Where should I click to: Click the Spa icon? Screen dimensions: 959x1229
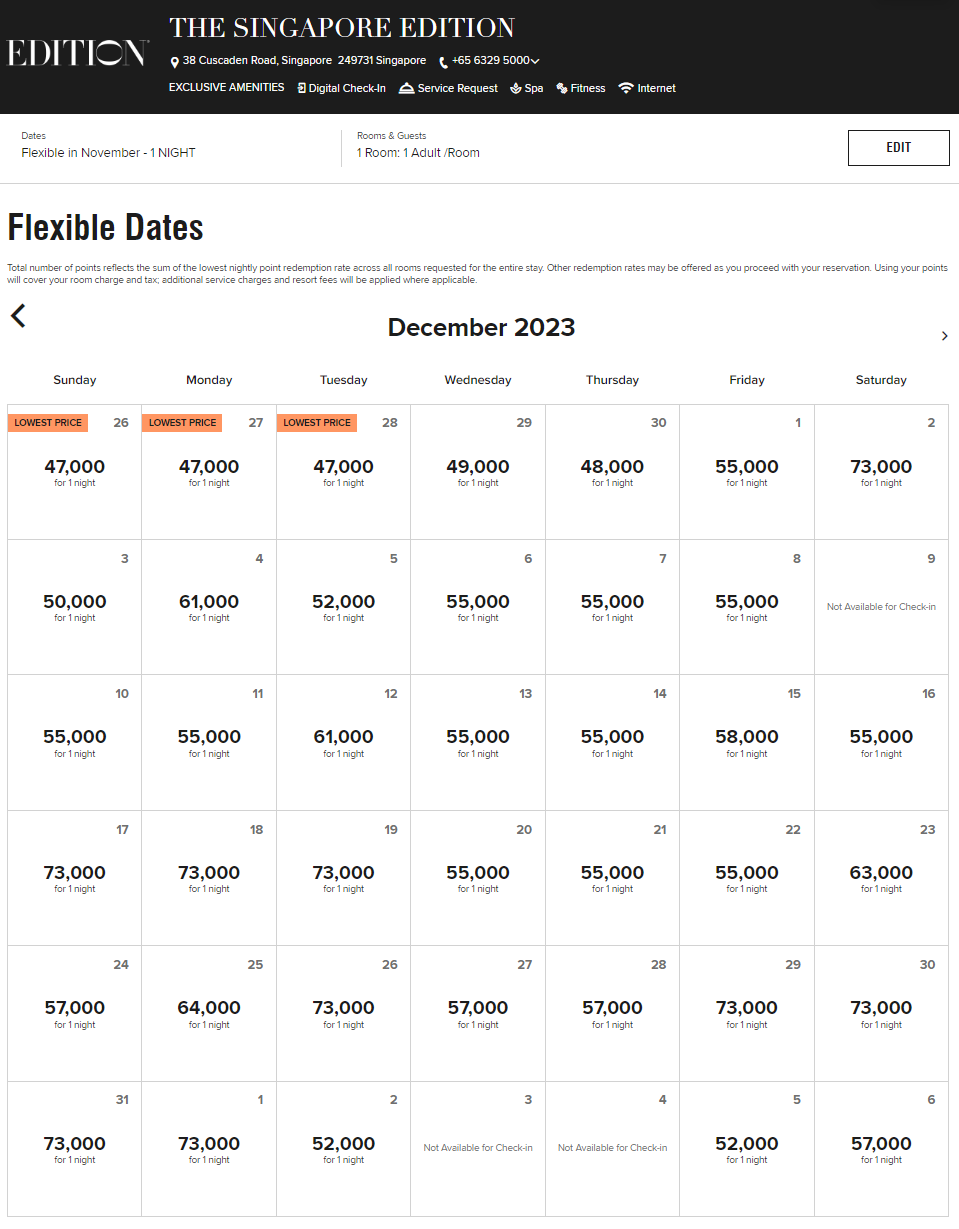(x=516, y=88)
